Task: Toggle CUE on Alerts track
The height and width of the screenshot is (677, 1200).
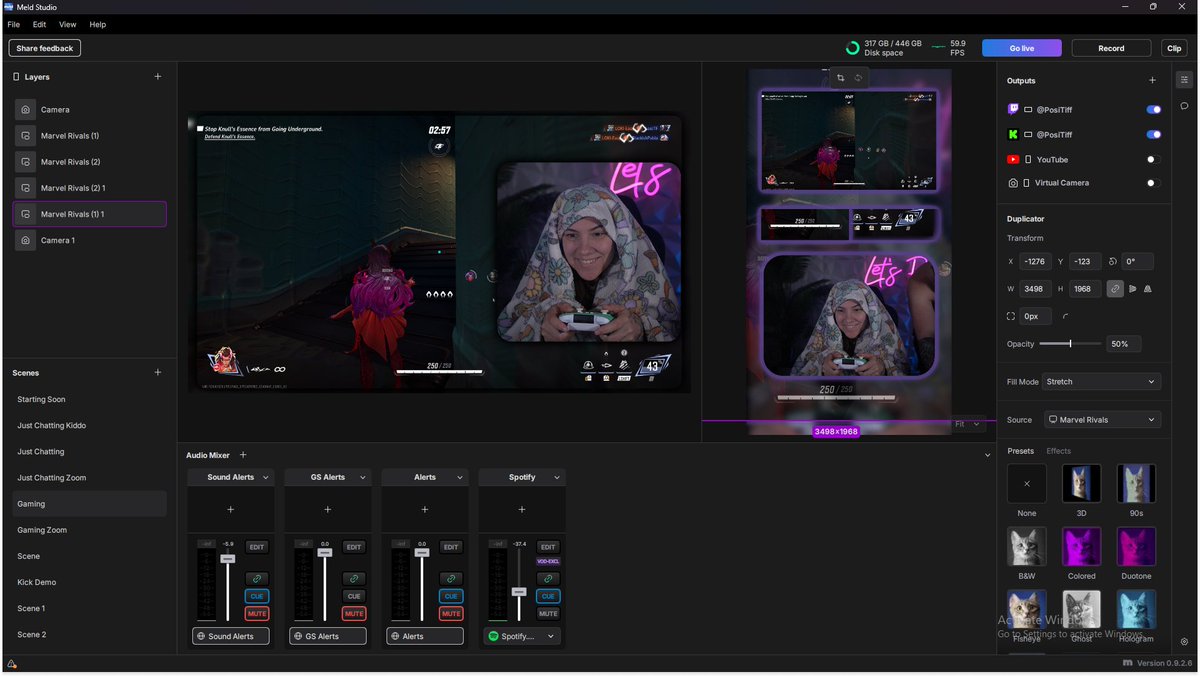Action: tap(451, 596)
